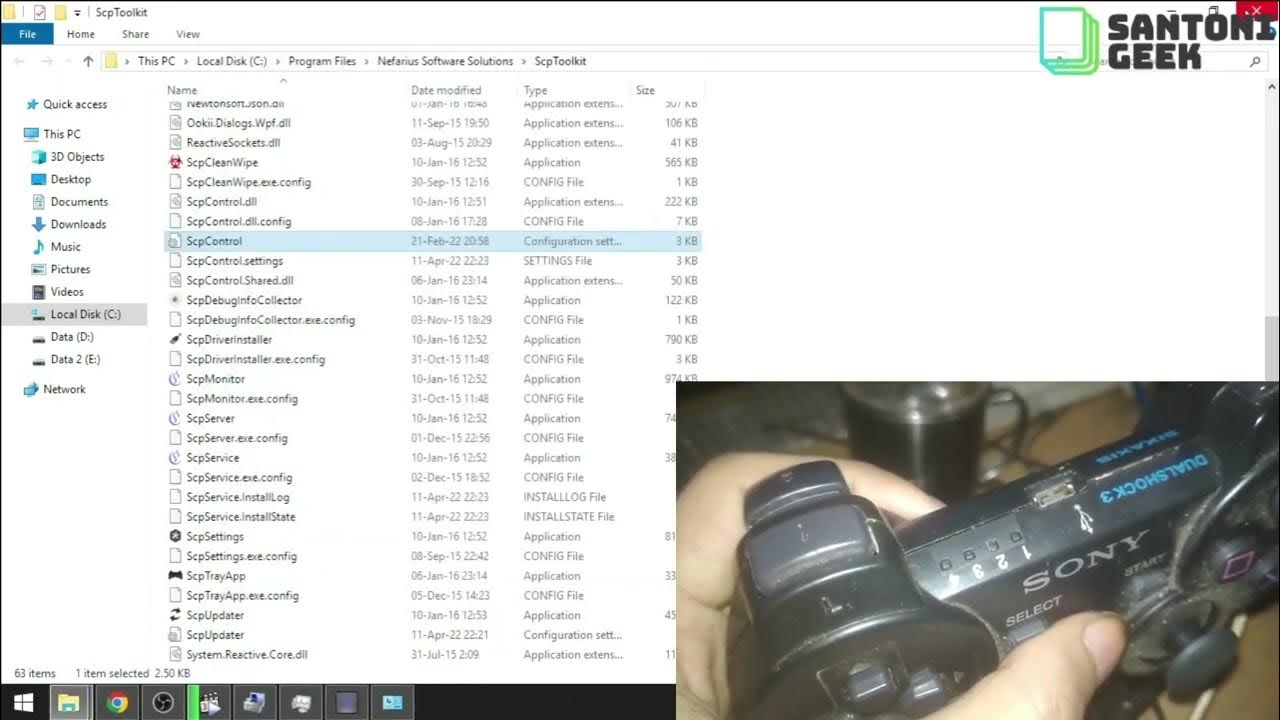Click the Up arrow navigation button
Image resolution: width=1280 pixels, height=720 pixels.
88,61
